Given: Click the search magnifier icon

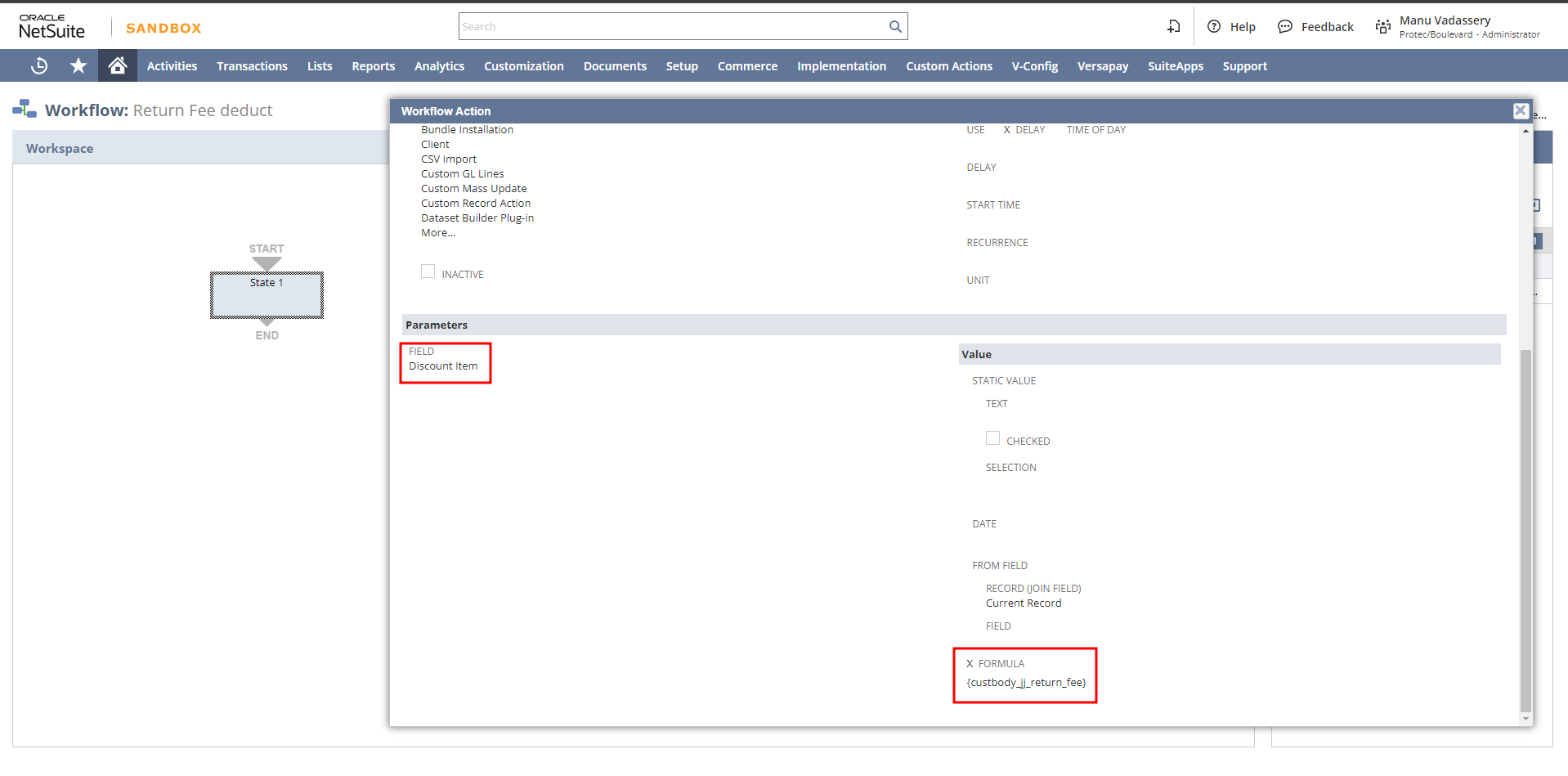Looking at the screenshot, I should (x=895, y=26).
